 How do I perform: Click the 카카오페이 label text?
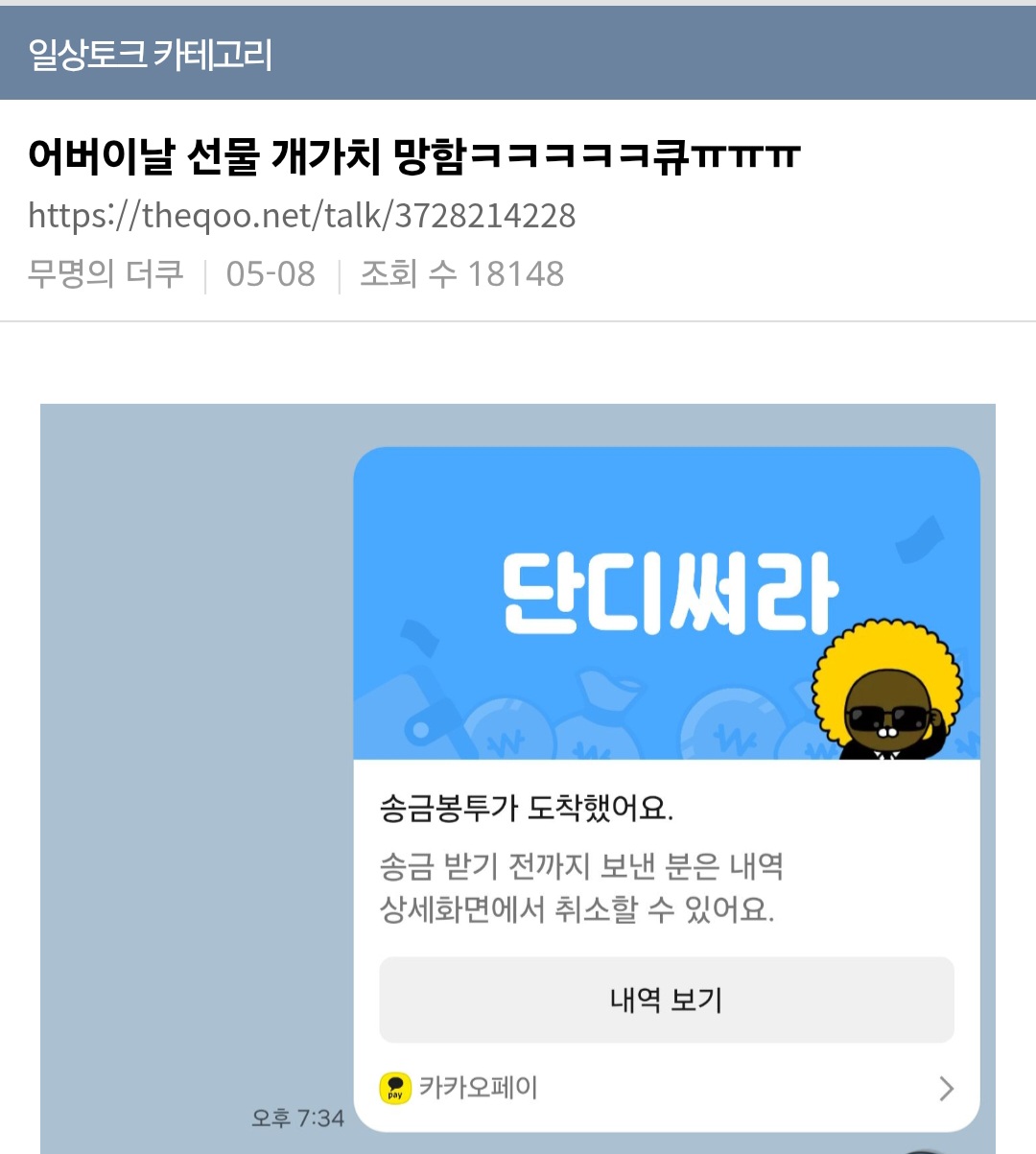(x=479, y=1088)
